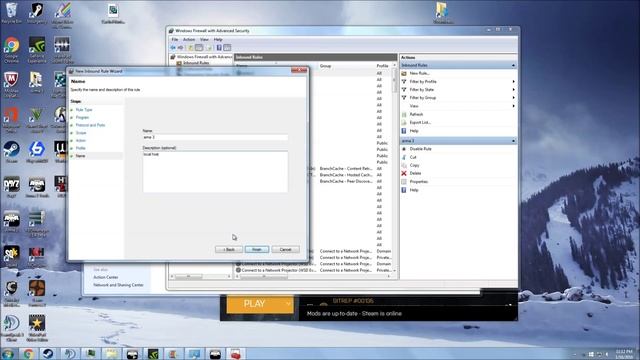640x360 pixels.
Task: Toggle the action pane toolbar icon
Action: (x=227, y=48)
